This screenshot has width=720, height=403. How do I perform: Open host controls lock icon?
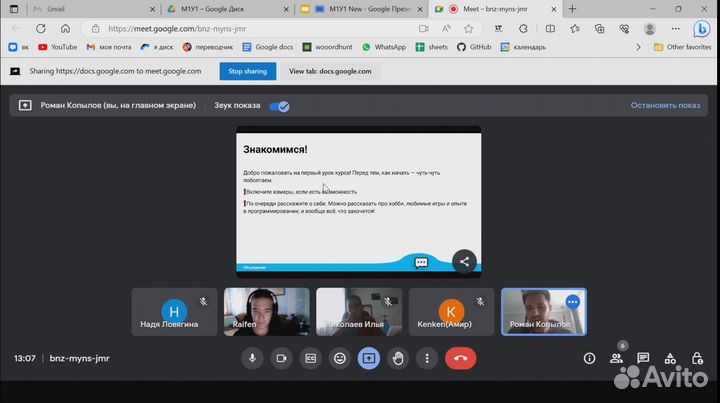pyautogui.click(x=697, y=358)
